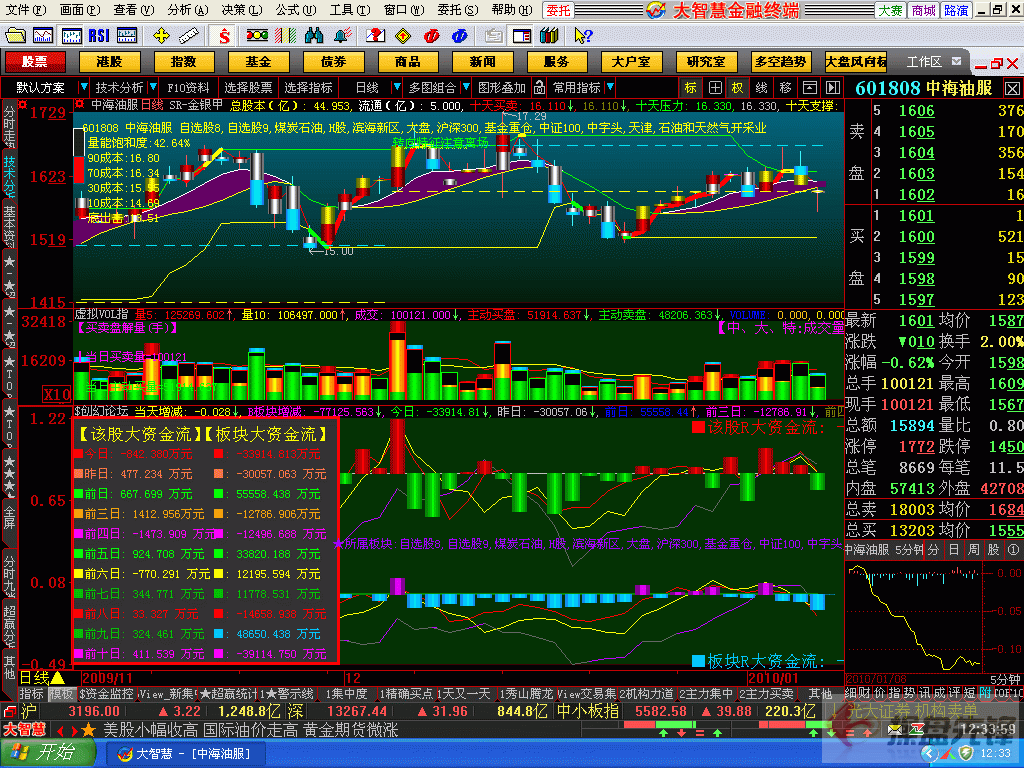Expand the 日线 period dropdown arrow
Image resolution: width=1024 pixels, height=768 pixels.
pyautogui.click(x=396, y=87)
